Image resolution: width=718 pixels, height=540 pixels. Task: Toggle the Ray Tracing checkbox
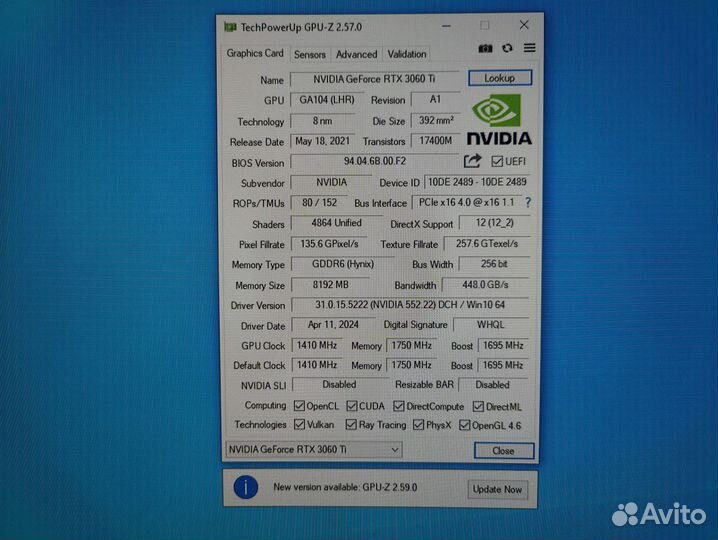point(351,425)
